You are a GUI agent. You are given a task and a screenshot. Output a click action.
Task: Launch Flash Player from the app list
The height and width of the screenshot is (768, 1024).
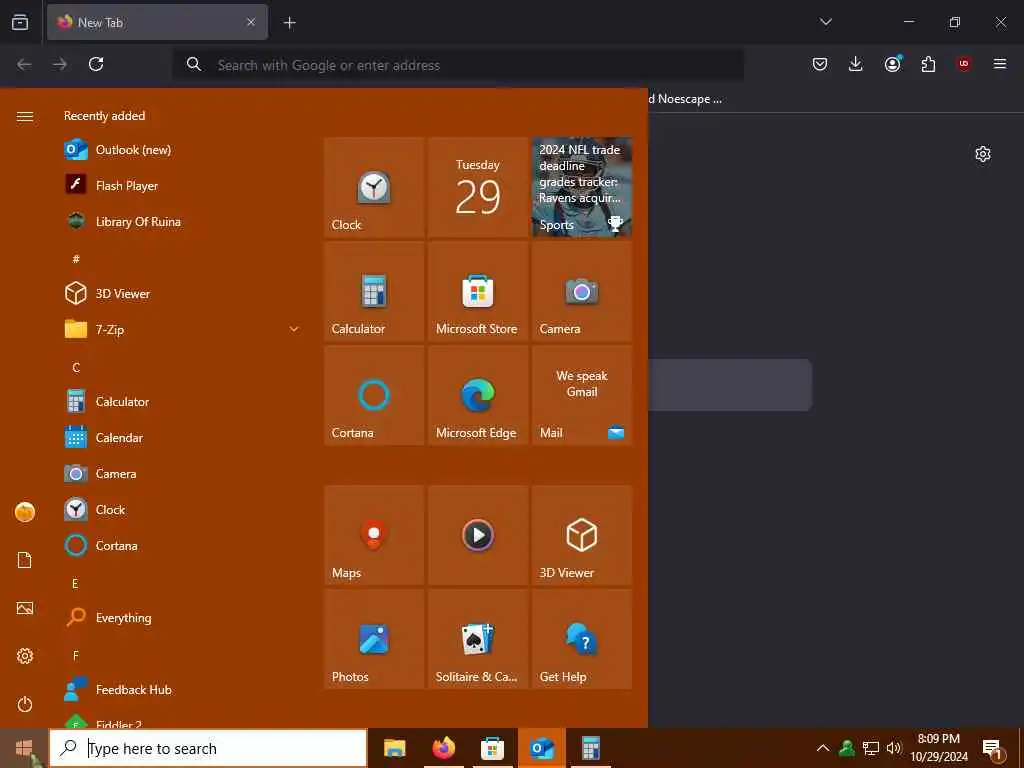click(183, 185)
